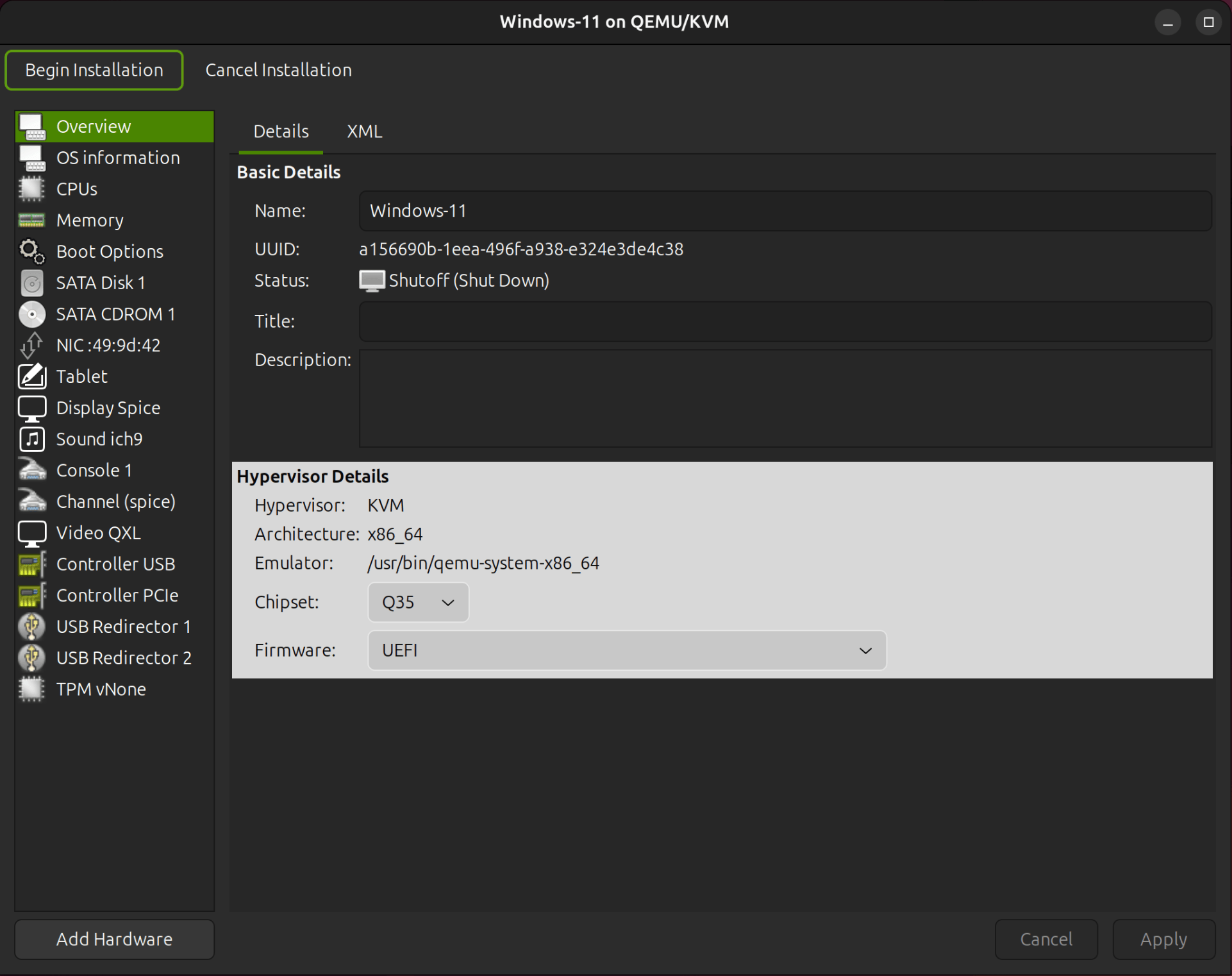Click Begin Installation
Image resolution: width=1232 pixels, height=976 pixels.
coord(94,70)
